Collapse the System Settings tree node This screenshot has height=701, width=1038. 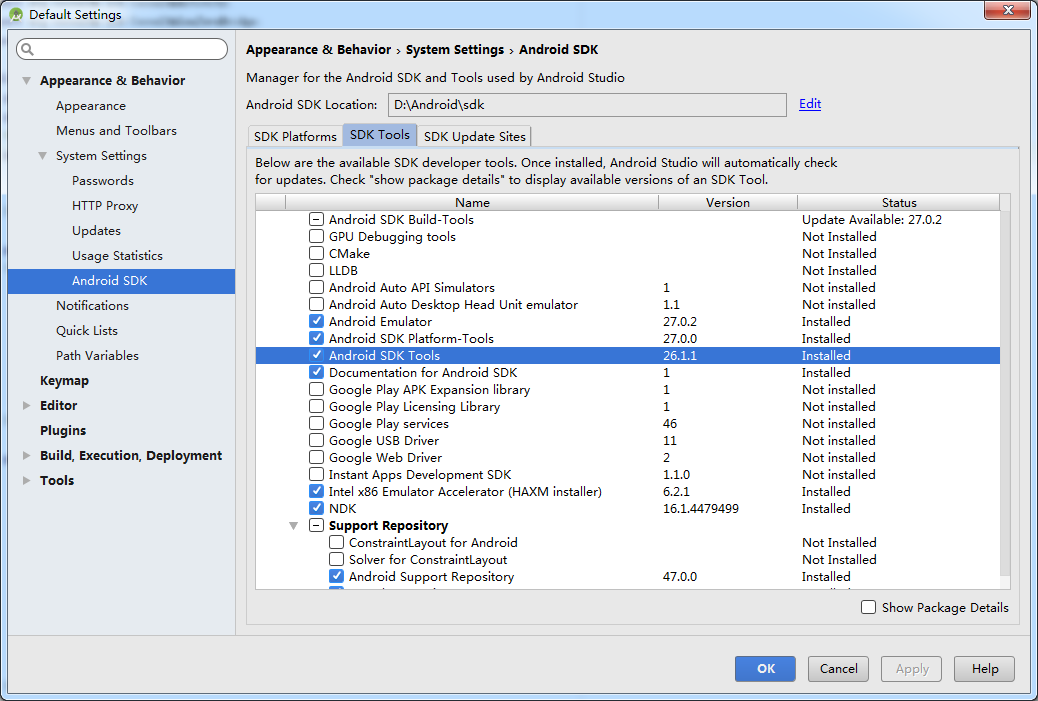pos(42,156)
